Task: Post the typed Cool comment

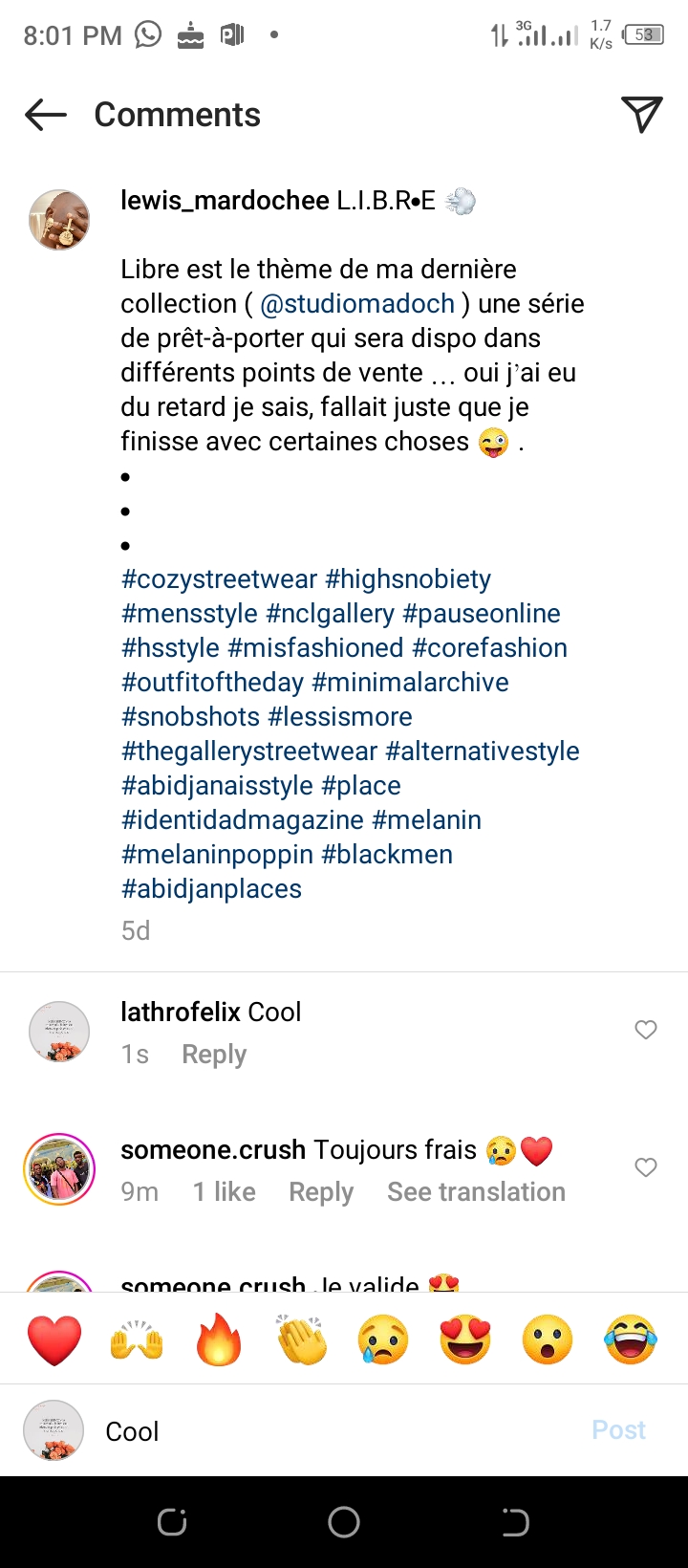Action: click(618, 1430)
